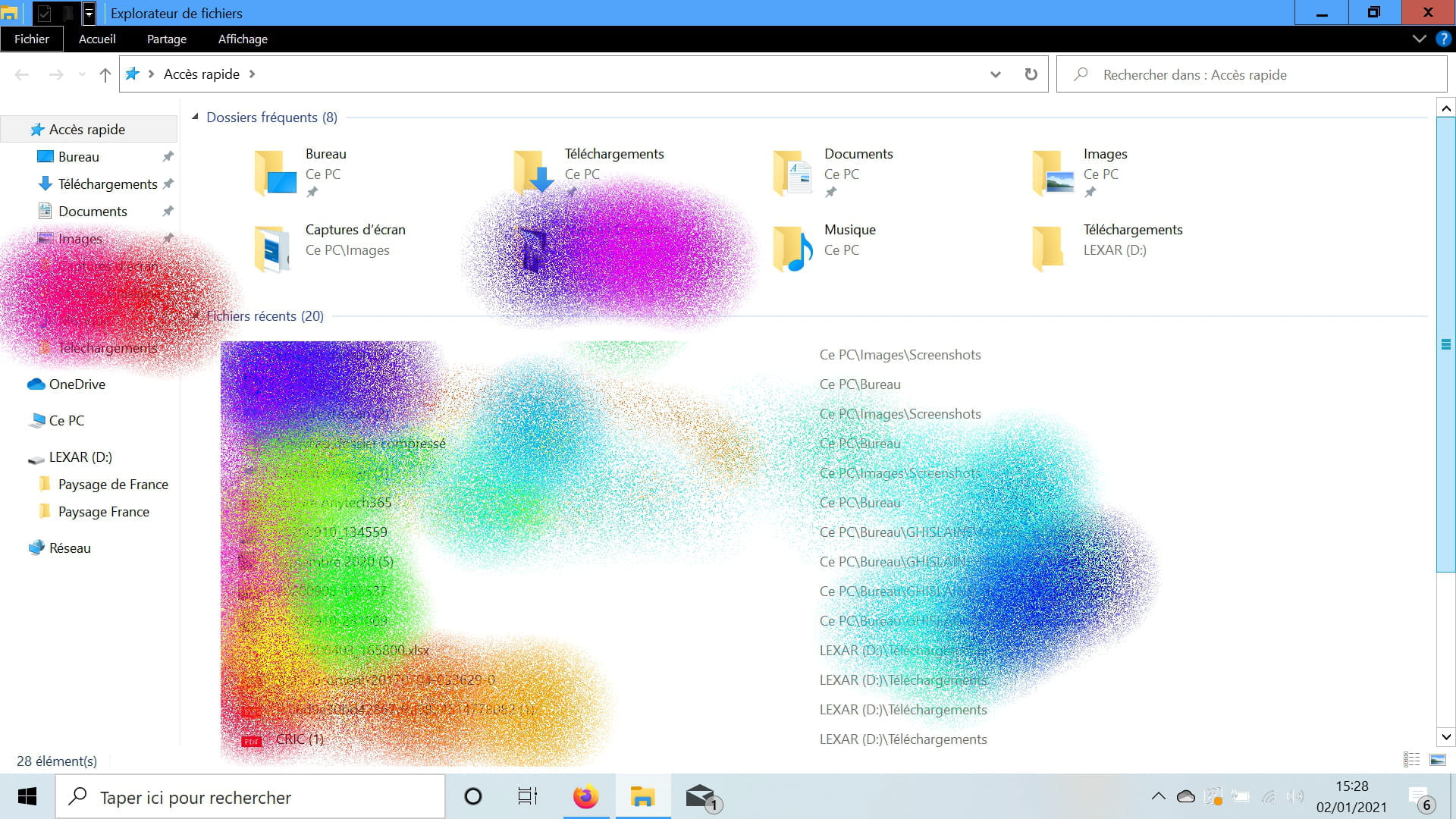The image size is (1456, 819).
Task: Collapse the Dossiers fréquents group
Action: (x=195, y=117)
